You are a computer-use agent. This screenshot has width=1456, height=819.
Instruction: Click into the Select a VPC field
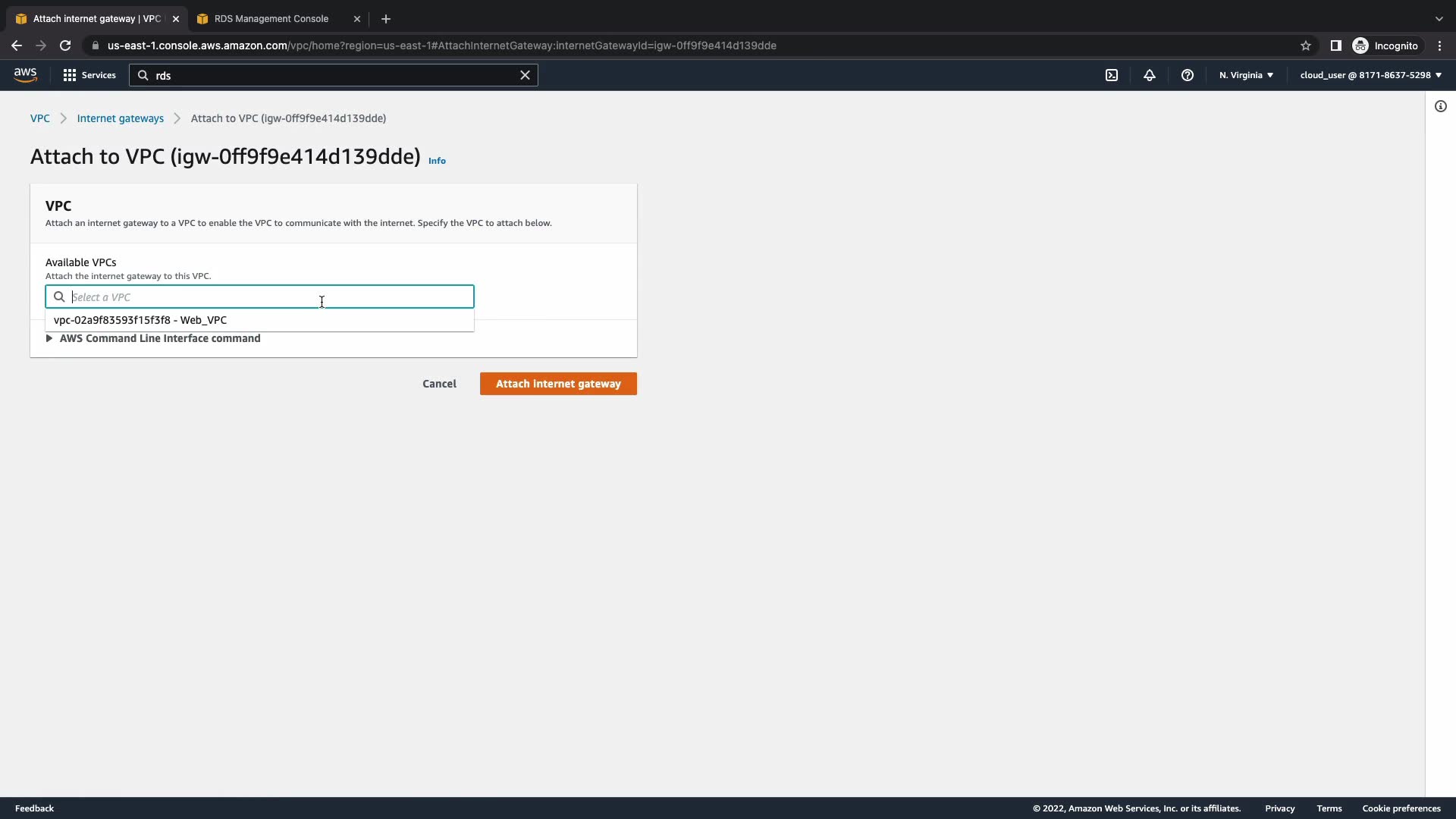click(259, 297)
